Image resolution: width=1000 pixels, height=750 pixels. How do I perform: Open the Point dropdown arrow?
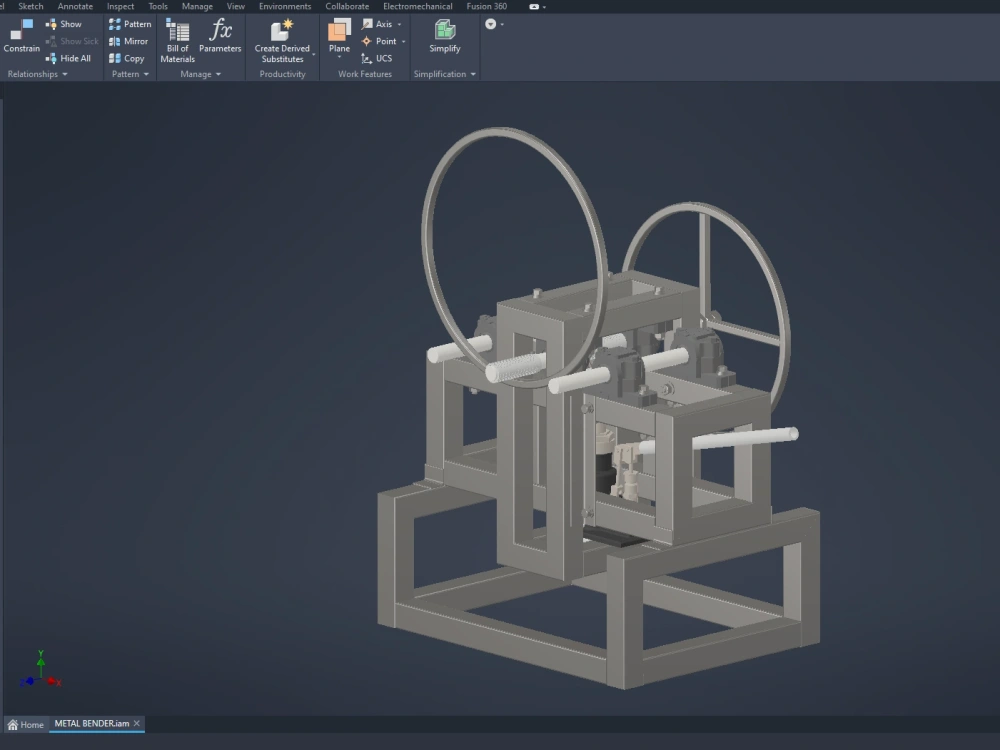404,41
